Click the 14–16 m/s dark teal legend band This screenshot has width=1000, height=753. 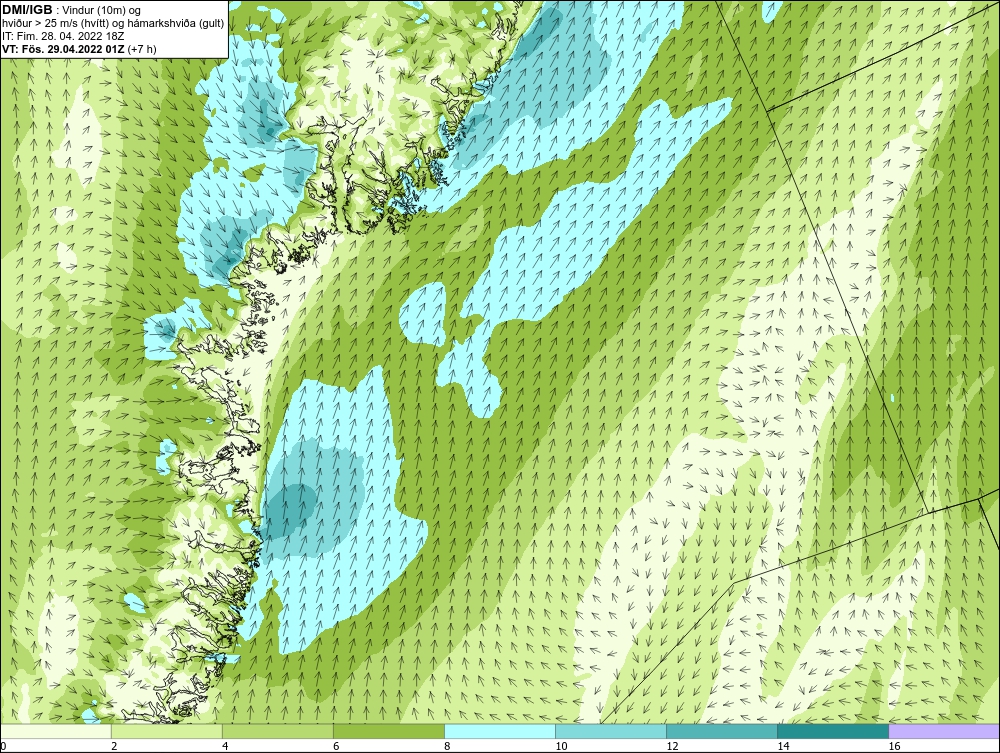coord(832,731)
